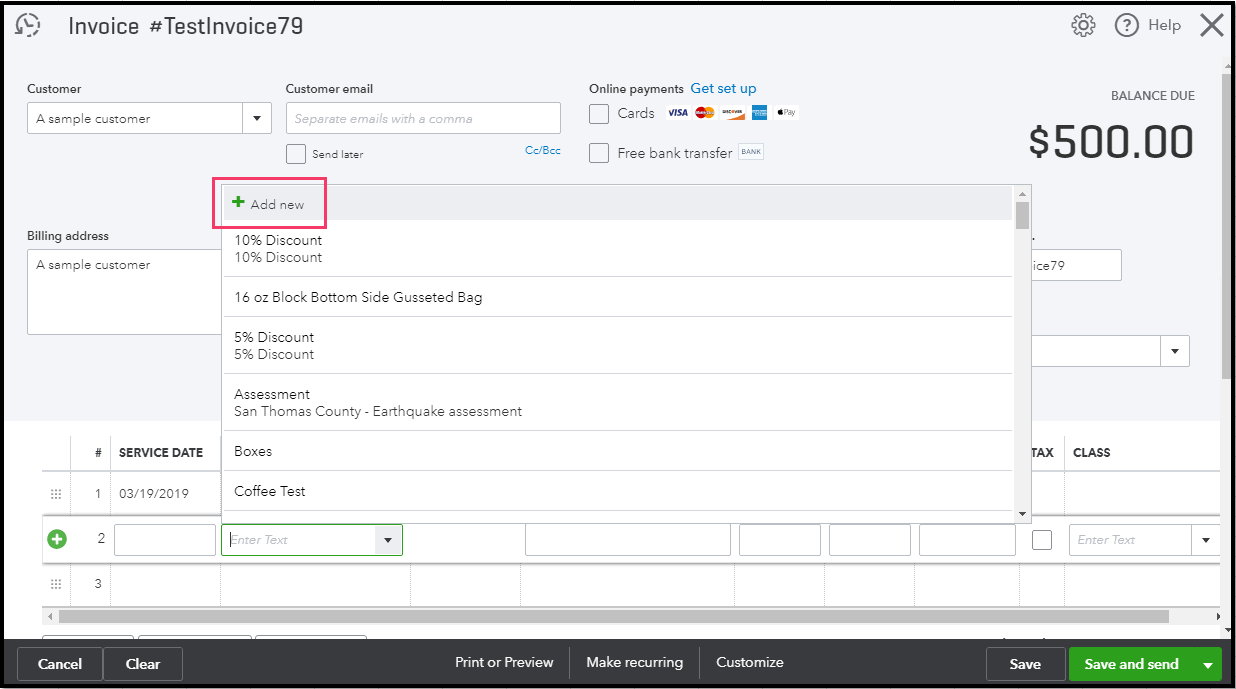Click the drag handle on invoice line 1
The height and width of the screenshot is (689, 1236).
pyautogui.click(x=55, y=493)
